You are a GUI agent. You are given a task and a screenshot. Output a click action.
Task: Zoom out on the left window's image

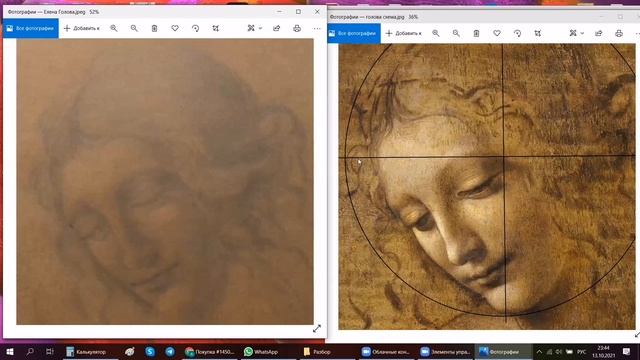134,28
